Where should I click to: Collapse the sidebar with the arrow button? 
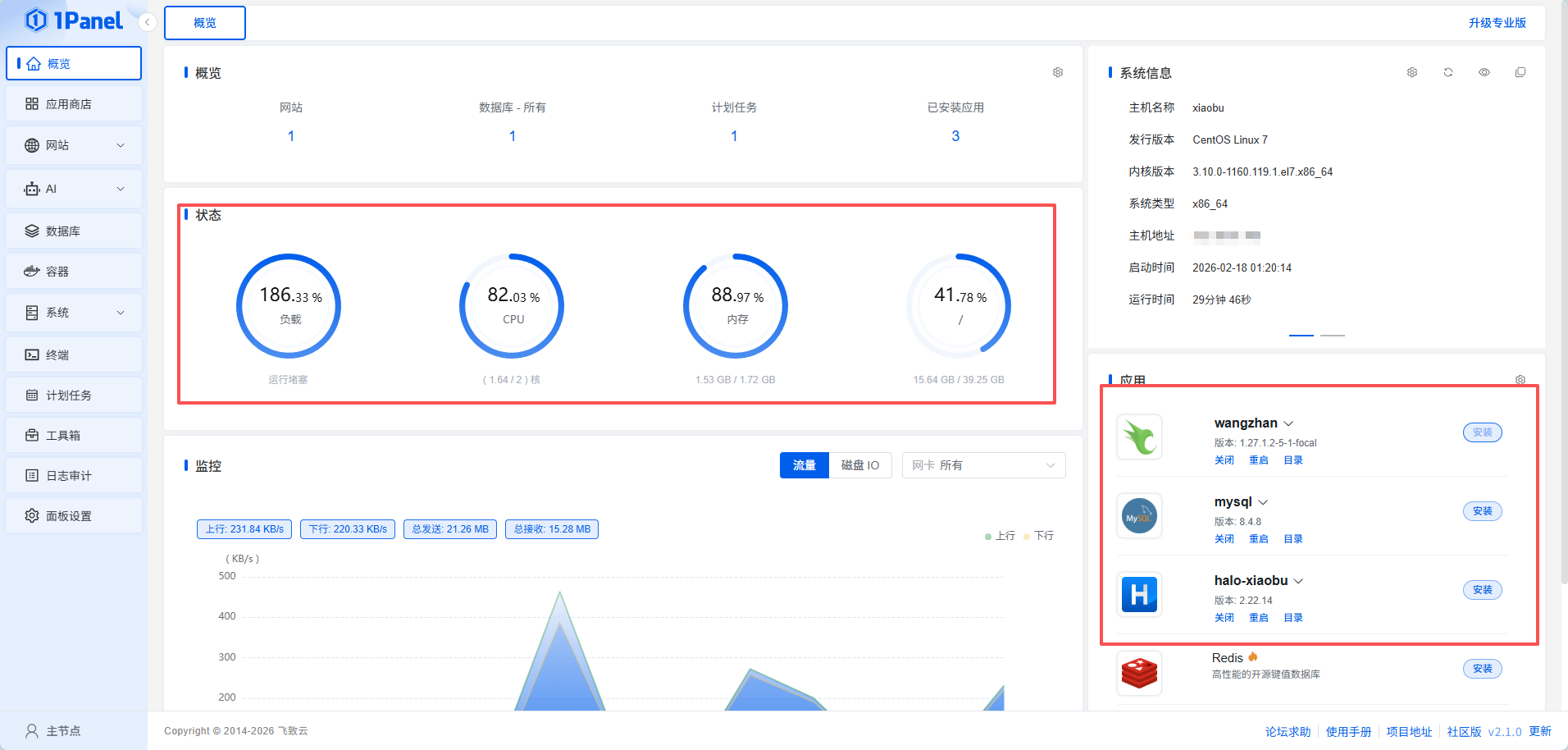[147, 22]
